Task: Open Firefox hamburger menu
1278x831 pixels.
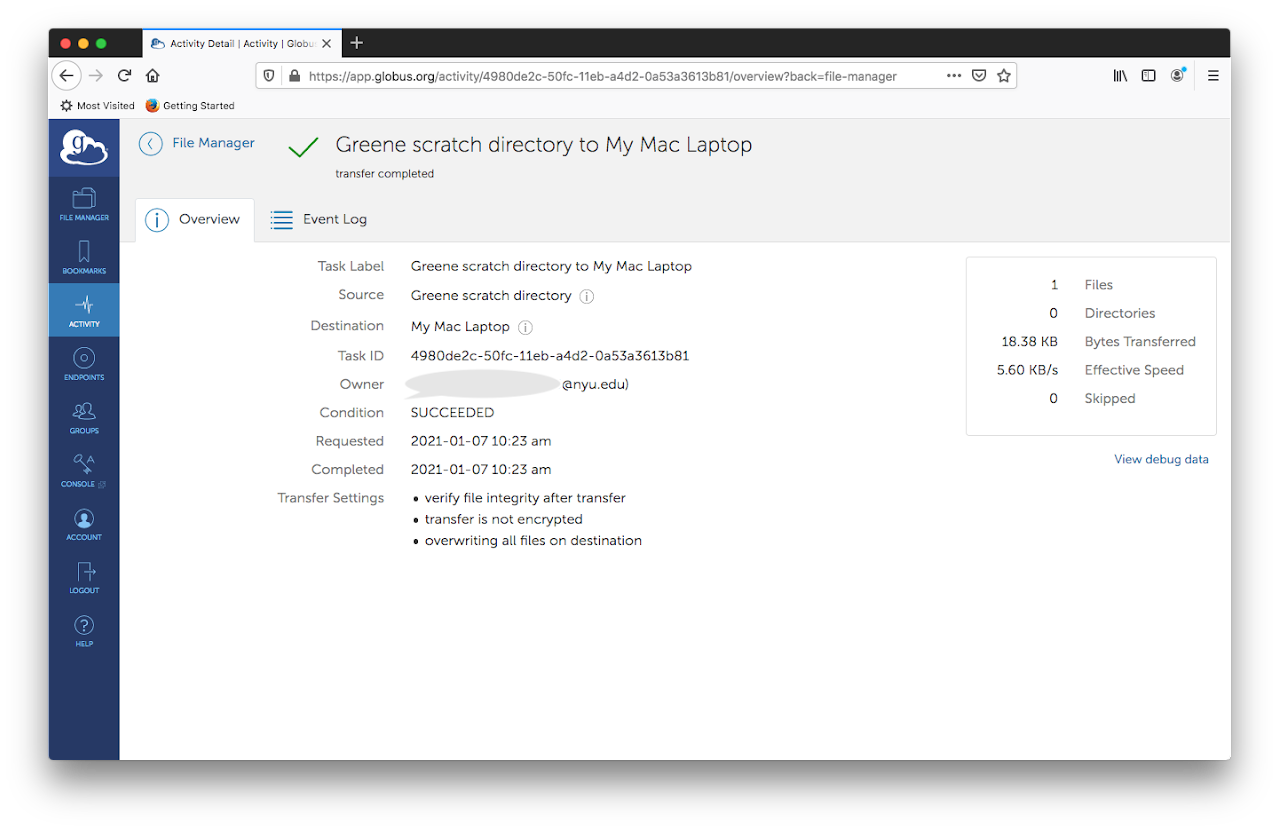Action: tap(1213, 76)
